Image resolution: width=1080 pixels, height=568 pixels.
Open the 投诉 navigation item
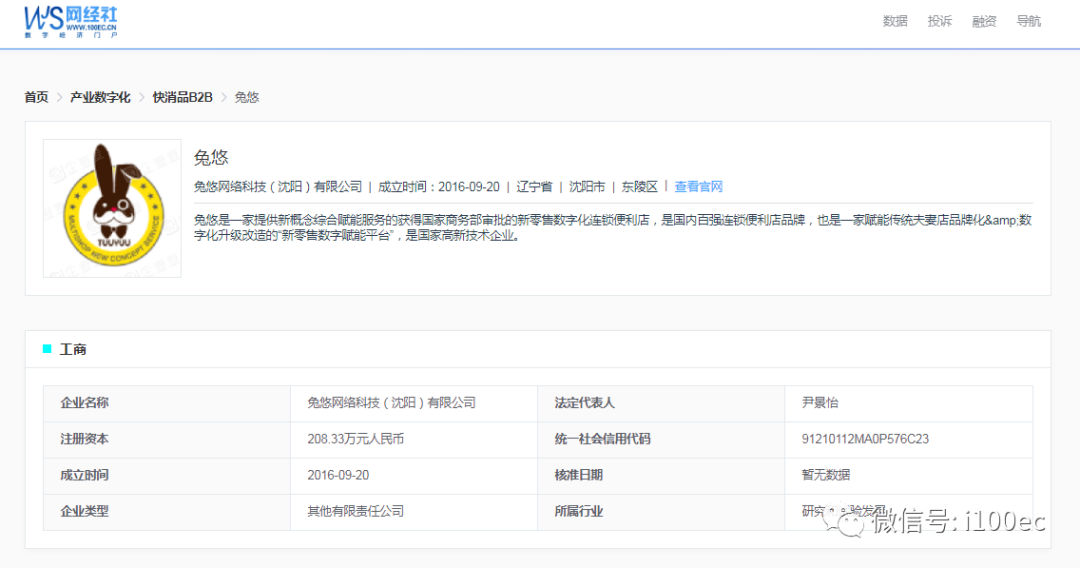(940, 21)
